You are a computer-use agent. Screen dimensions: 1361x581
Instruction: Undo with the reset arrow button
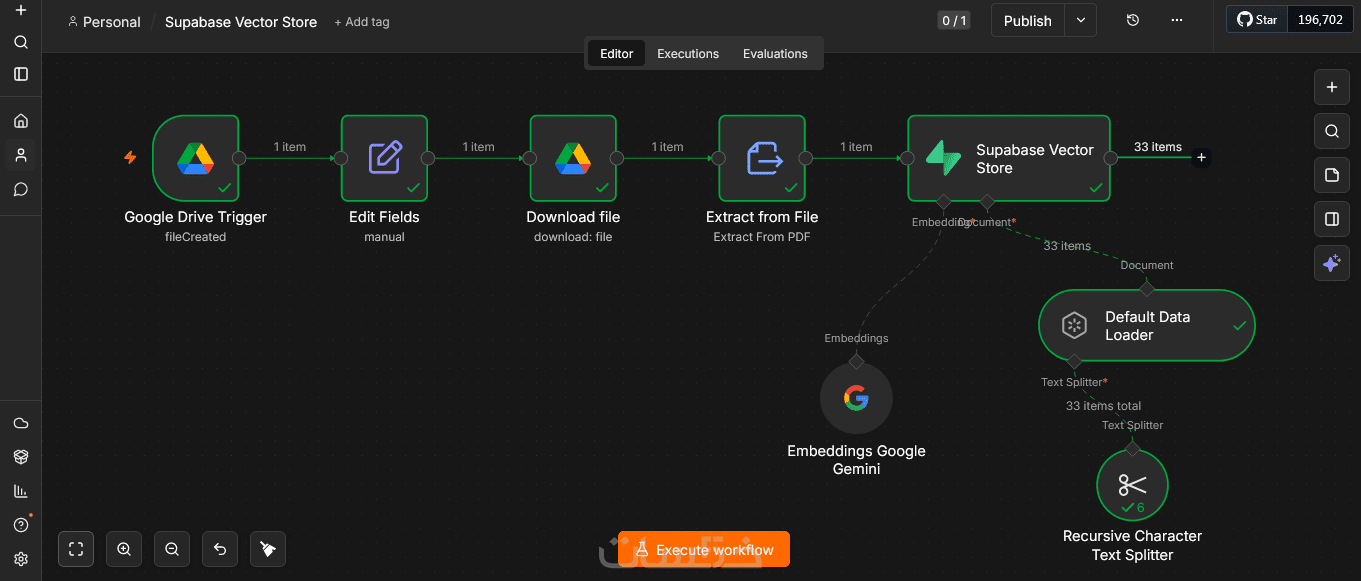220,549
